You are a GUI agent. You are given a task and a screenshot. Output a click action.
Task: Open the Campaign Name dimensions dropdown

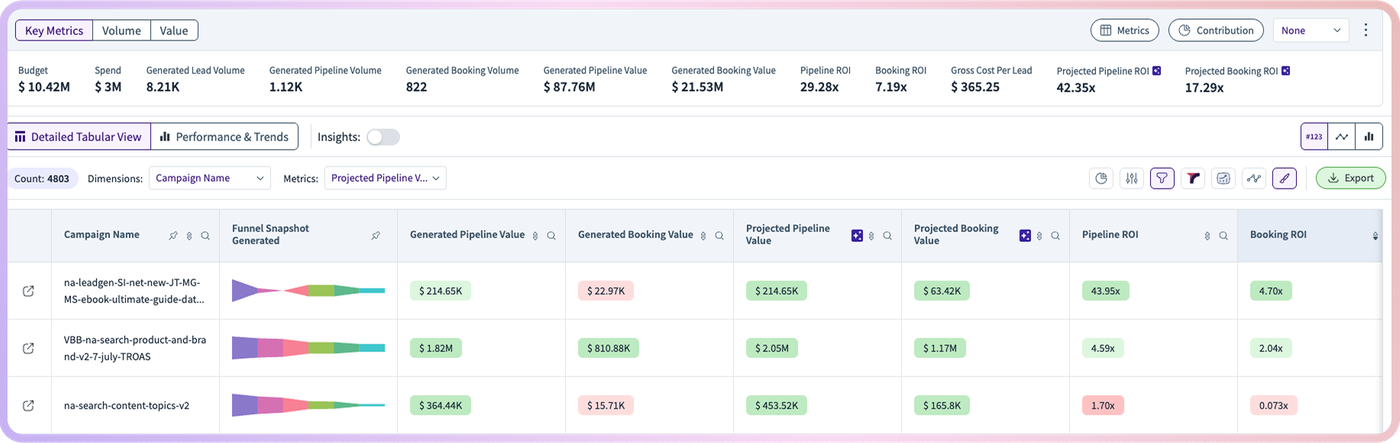pyautogui.click(x=210, y=178)
